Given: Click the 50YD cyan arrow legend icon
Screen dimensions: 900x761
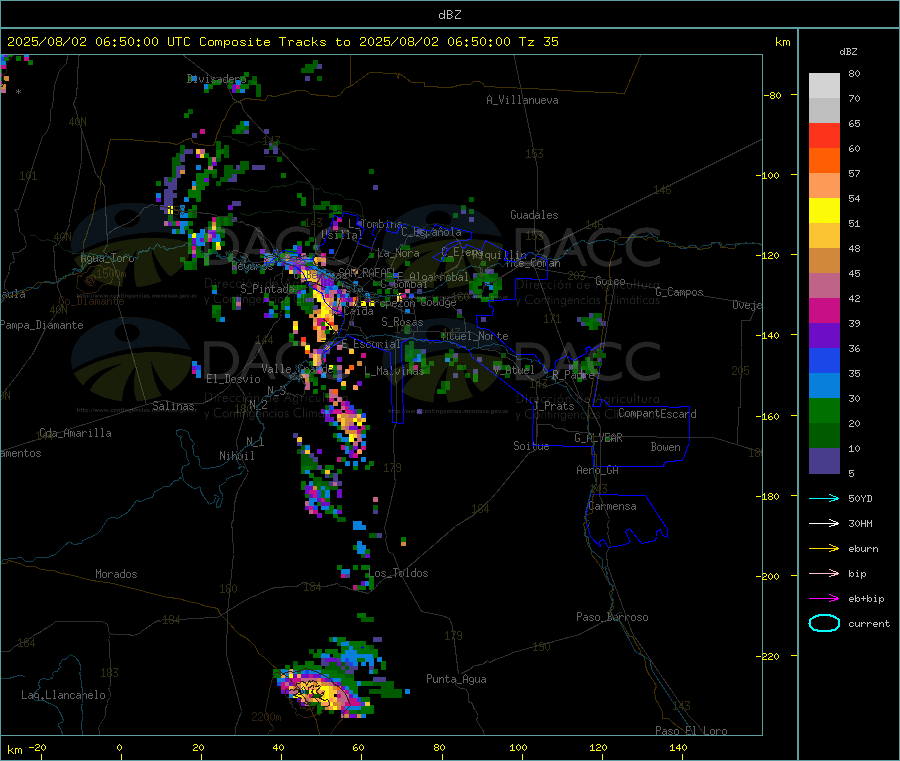Looking at the screenshot, I should pos(824,498).
